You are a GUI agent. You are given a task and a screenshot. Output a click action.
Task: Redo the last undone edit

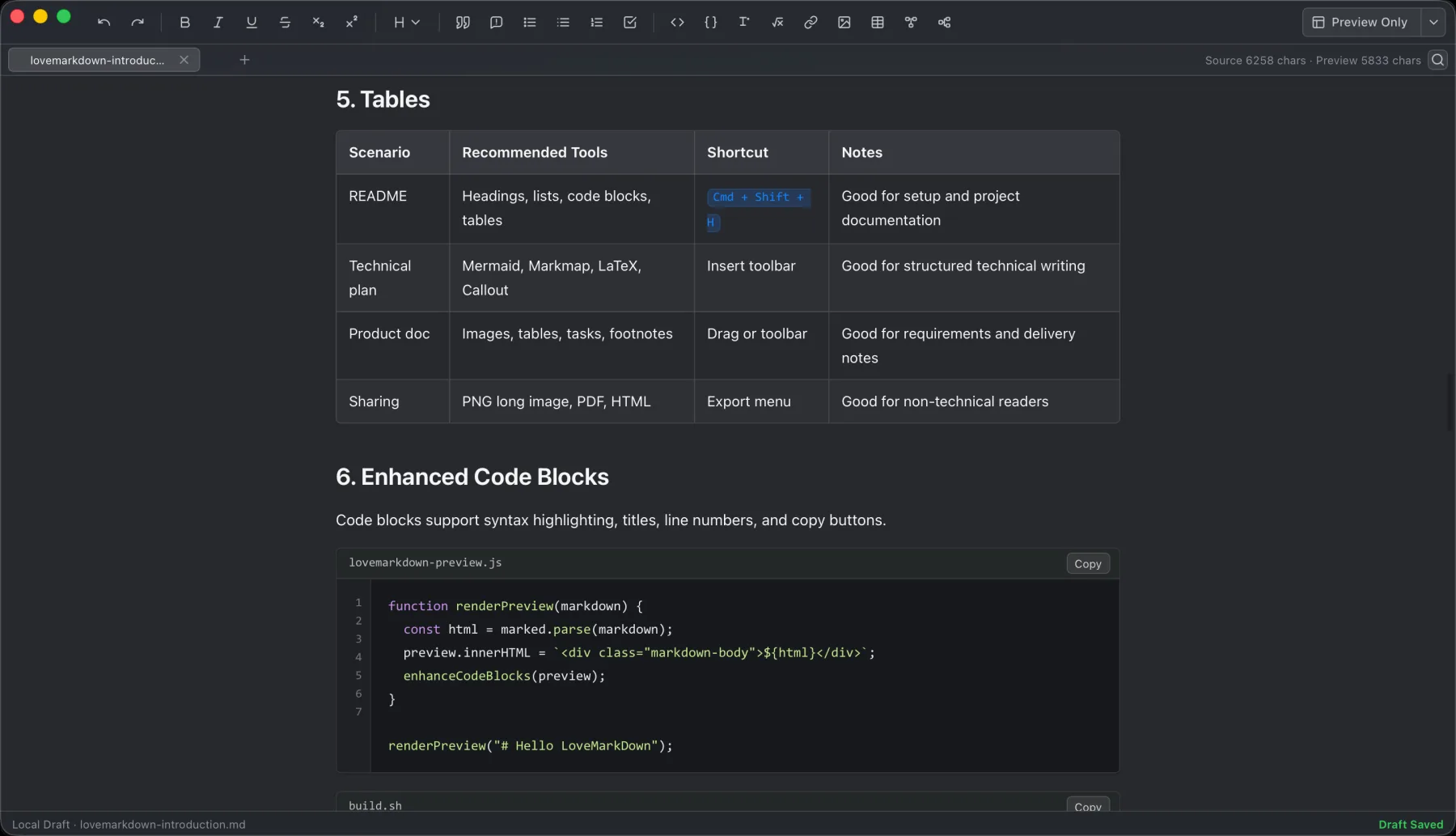pyautogui.click(x=138, y=22)
